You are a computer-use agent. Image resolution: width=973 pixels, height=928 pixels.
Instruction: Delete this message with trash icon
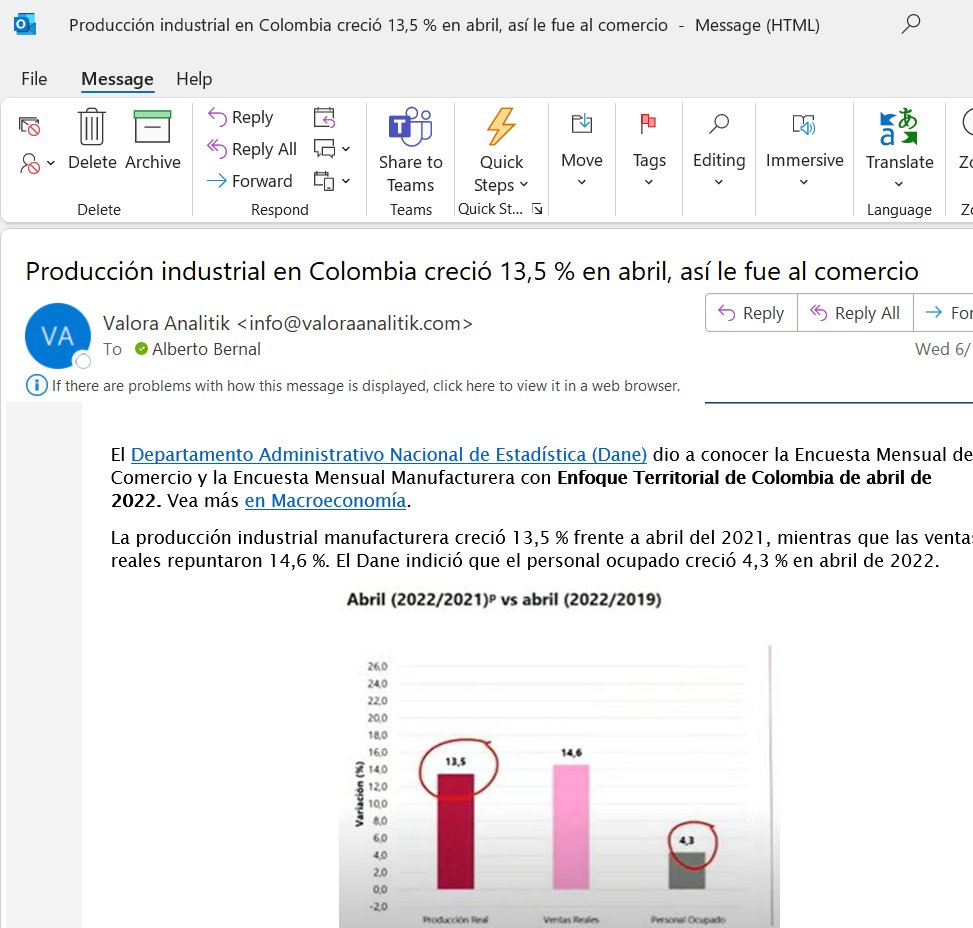coord(92,139)
